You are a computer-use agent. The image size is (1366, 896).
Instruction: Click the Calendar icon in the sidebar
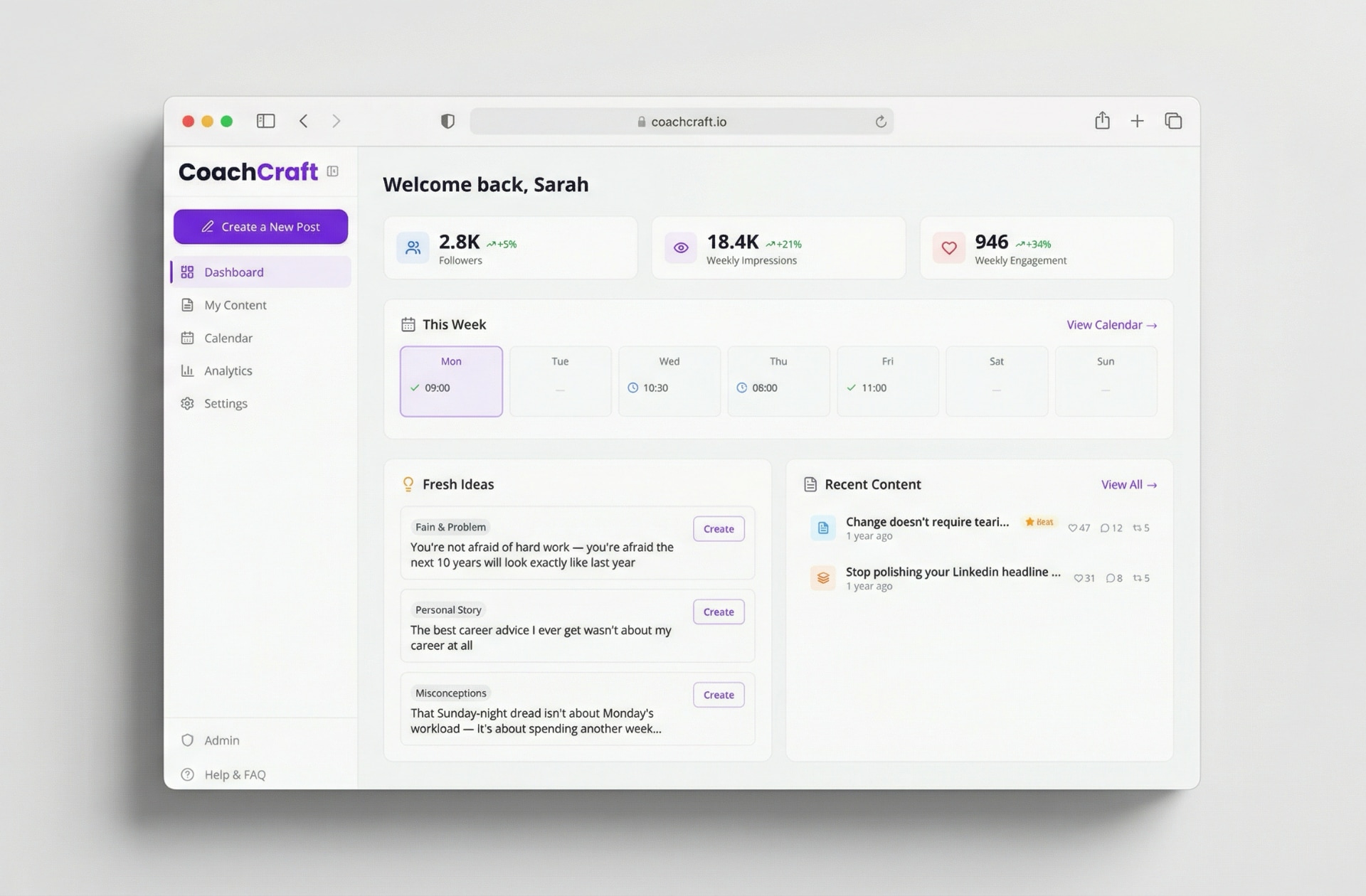(x=187, y=338)
